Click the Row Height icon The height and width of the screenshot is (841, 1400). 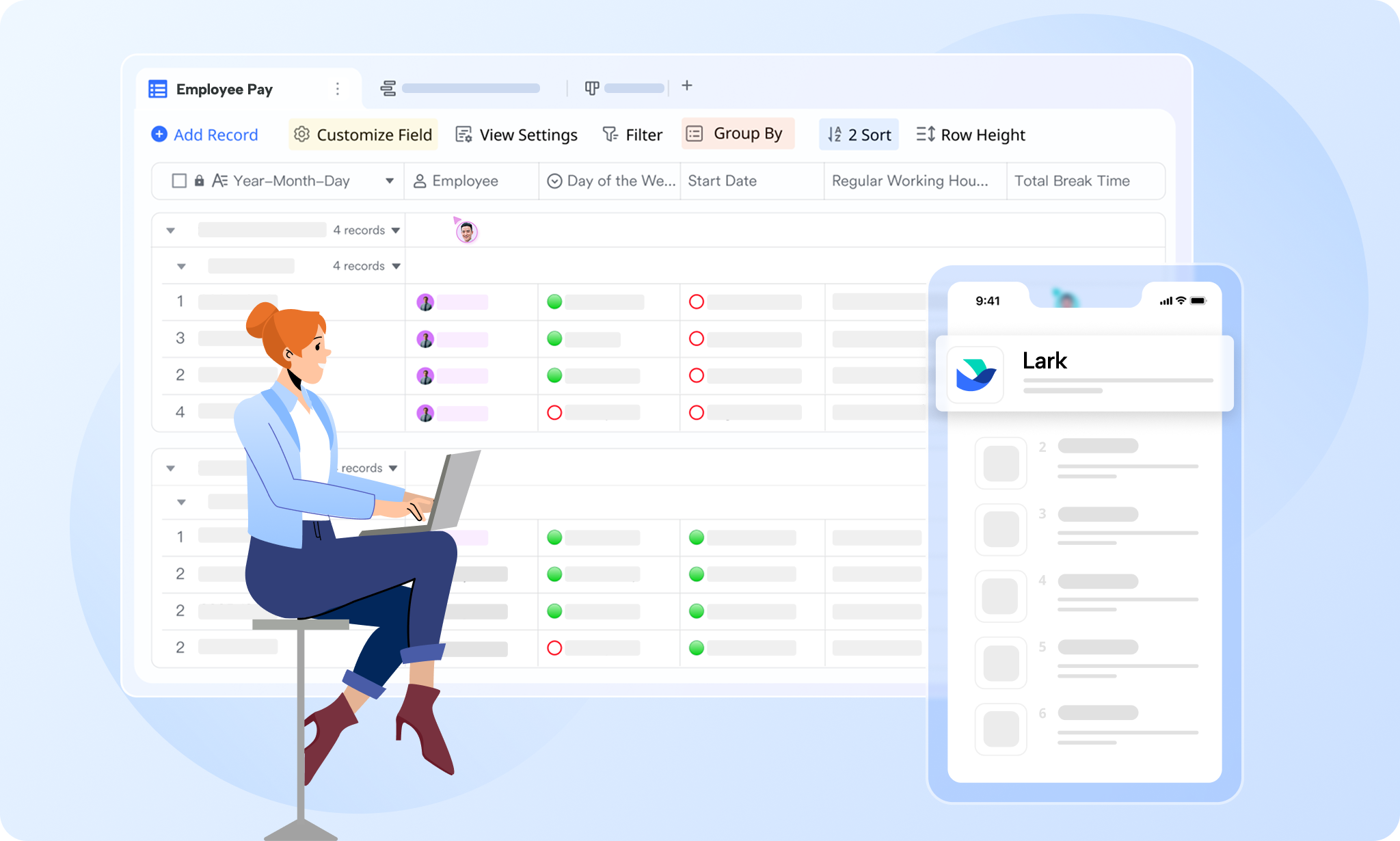pos(926,134)
